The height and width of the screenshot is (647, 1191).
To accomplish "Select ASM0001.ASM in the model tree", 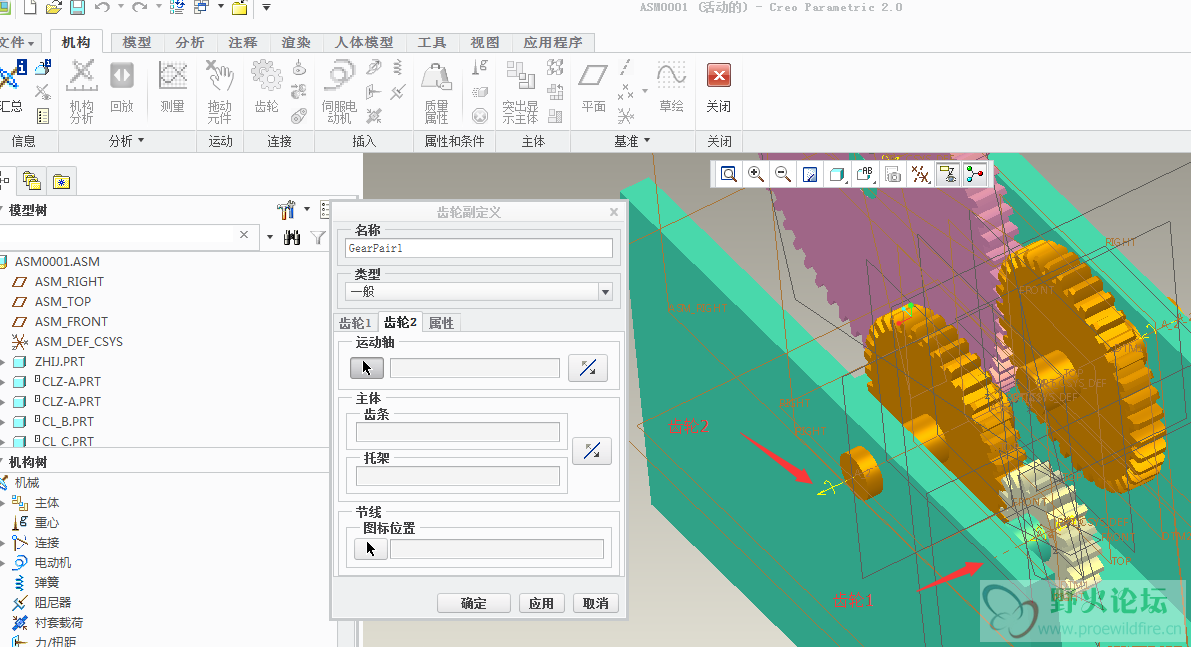I will tap(57, 261).
